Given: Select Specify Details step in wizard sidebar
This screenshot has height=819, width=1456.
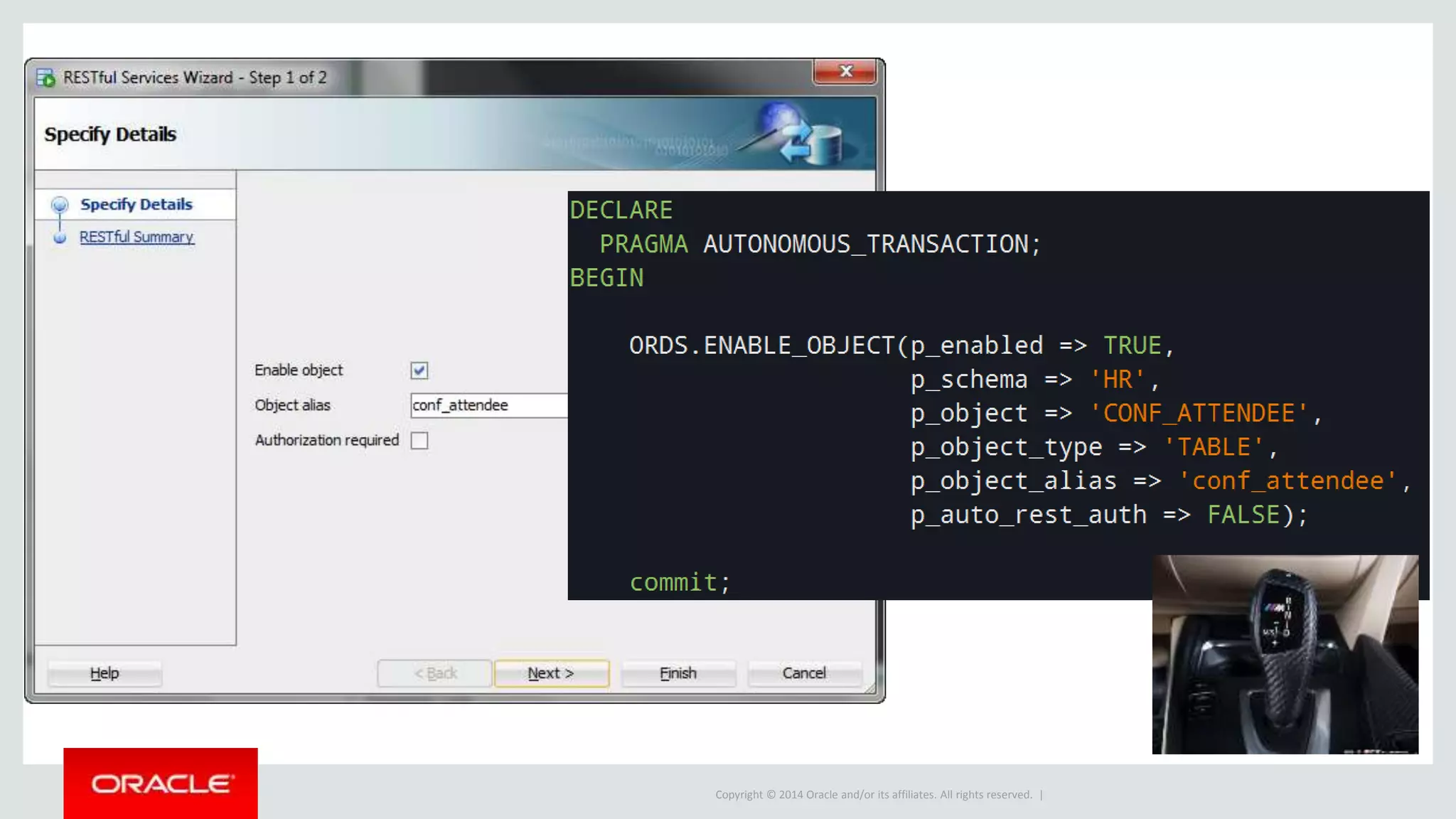Looking at the screenshot, I should tap(136, 205).
